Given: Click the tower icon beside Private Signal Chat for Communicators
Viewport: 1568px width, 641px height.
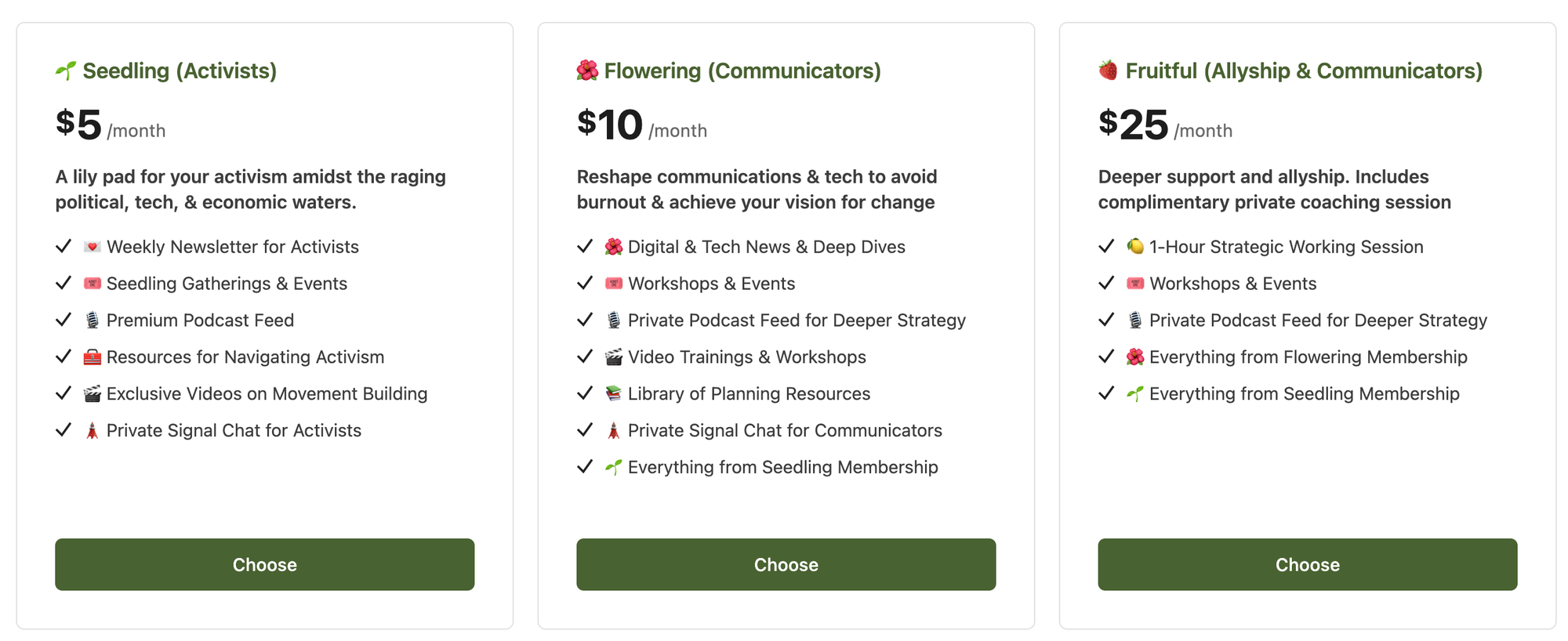Looking at the screenshot, I should coord(614,430).
